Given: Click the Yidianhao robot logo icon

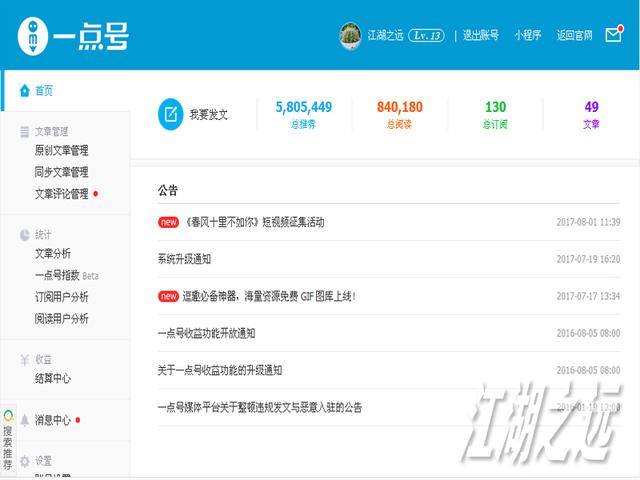Looking at the screenshot, I should pyautogui.click(x=33, y=36).
